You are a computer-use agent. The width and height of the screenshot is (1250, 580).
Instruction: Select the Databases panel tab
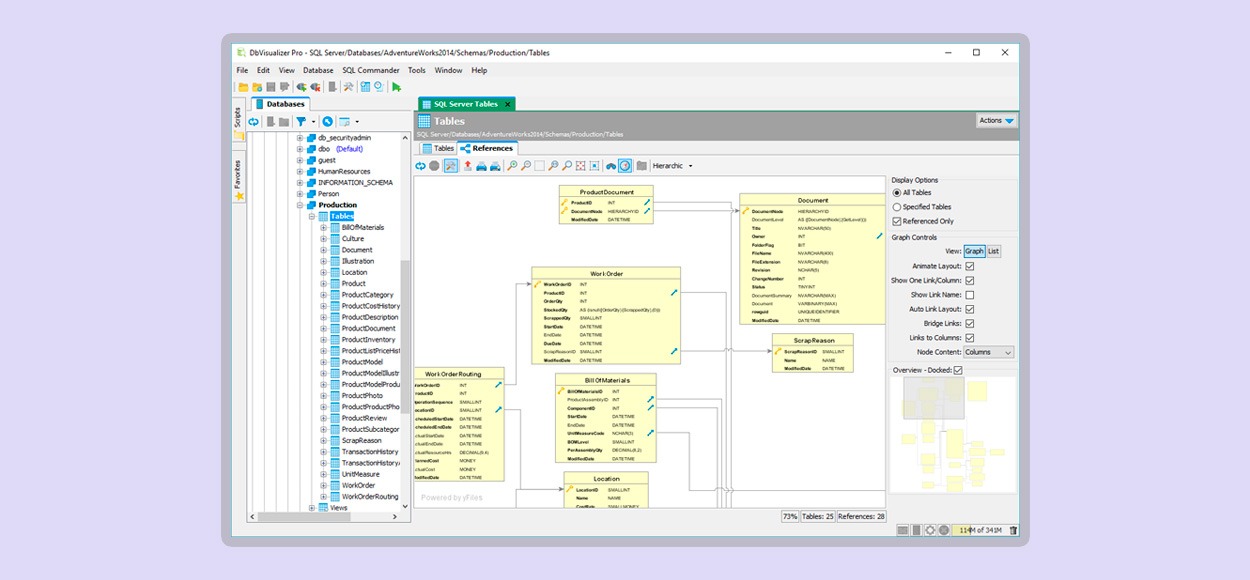point(280,104)
